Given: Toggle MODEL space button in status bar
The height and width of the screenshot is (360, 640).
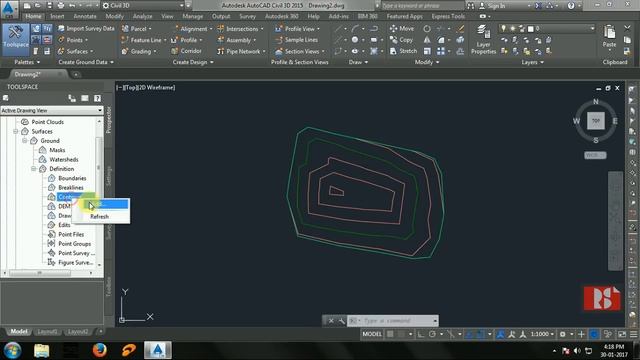Looking at the screenshot, I should click(372, 334).
